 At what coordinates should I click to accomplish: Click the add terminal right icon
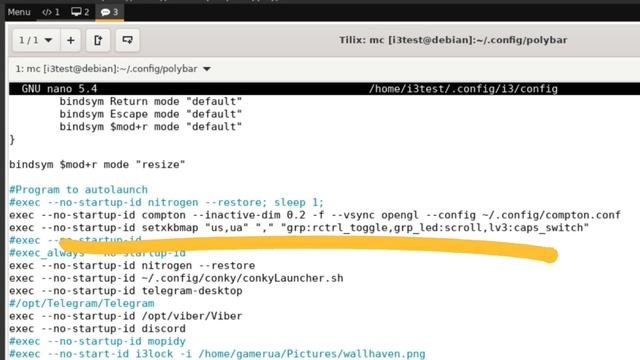[x=98, y=40]
